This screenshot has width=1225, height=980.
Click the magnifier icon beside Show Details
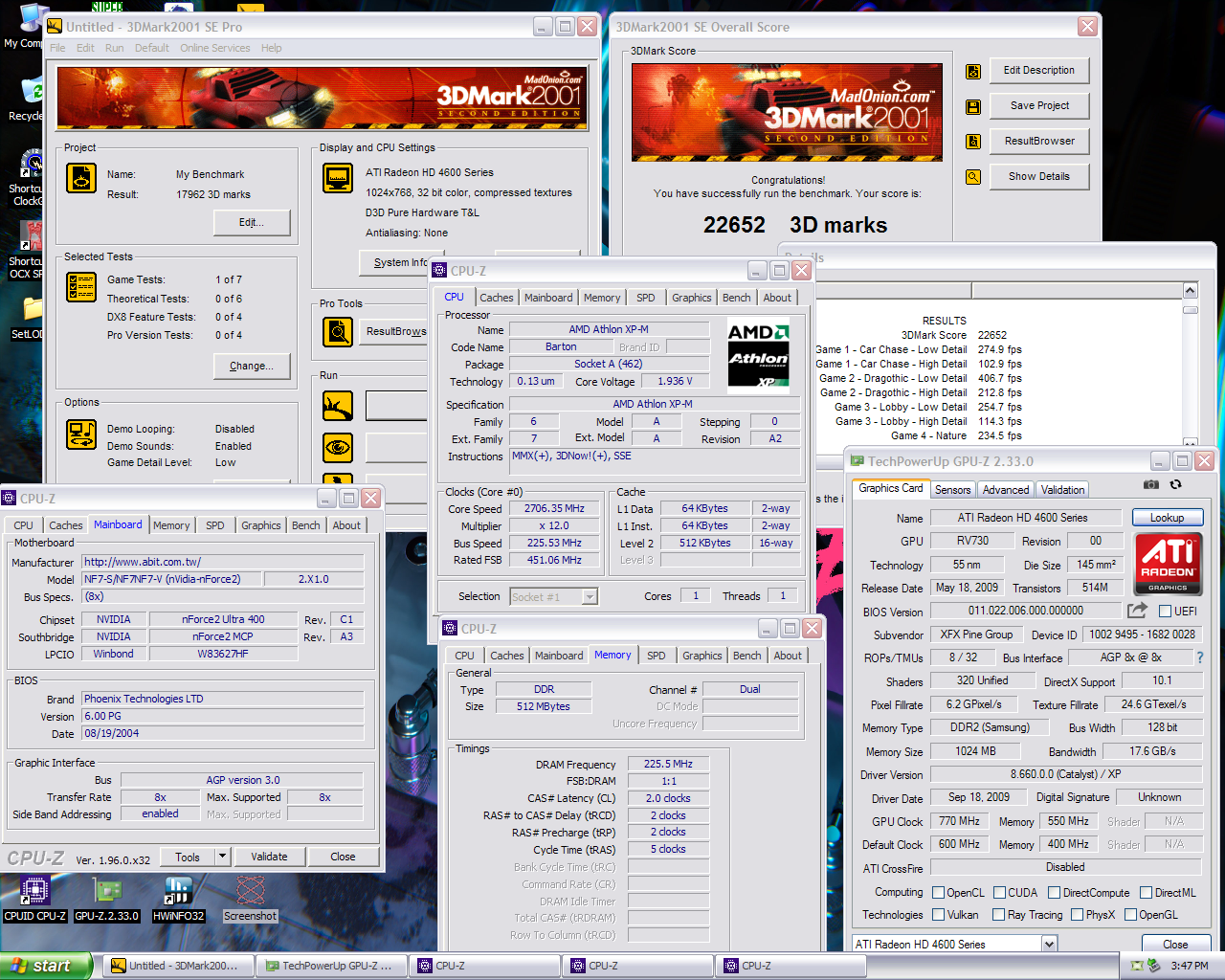973,177
